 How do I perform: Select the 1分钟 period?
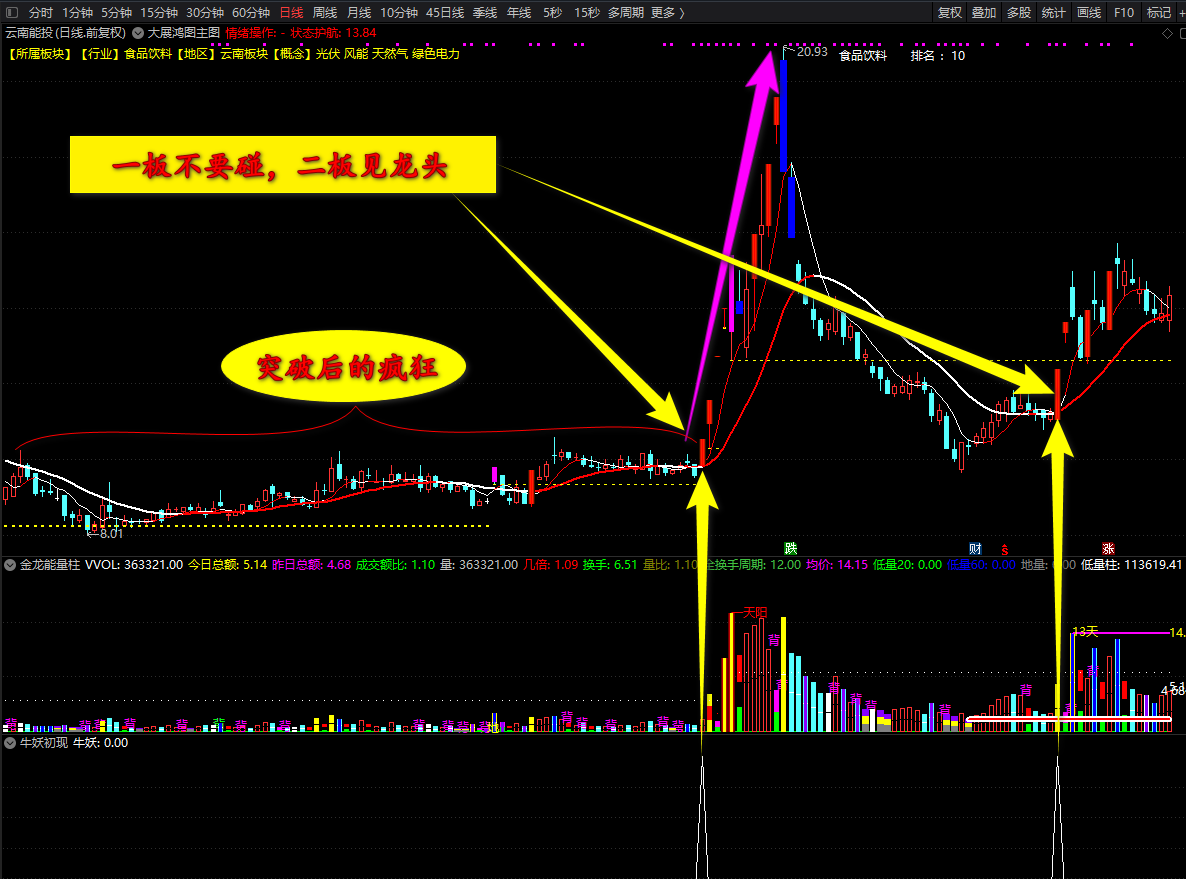pyautogui.click(x=77, y=13)
